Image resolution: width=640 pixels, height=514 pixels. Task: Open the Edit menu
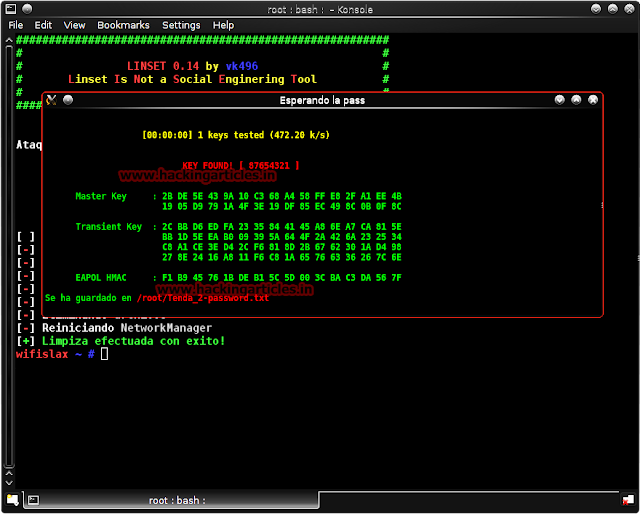[x=43, y=25]
